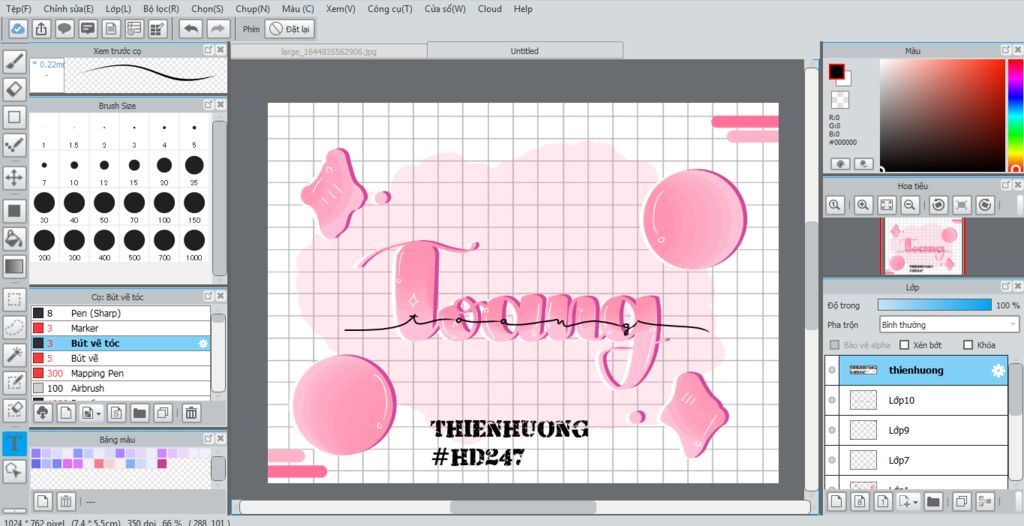Switch to the large_1644835562906.jpg tab
This screenshot has width=1024, height=526.
tap(328, 52)
